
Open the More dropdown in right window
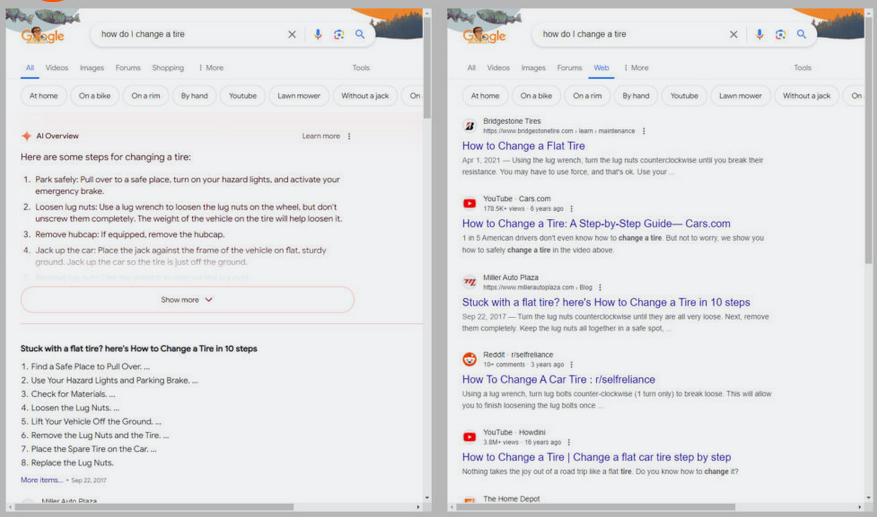636,68
